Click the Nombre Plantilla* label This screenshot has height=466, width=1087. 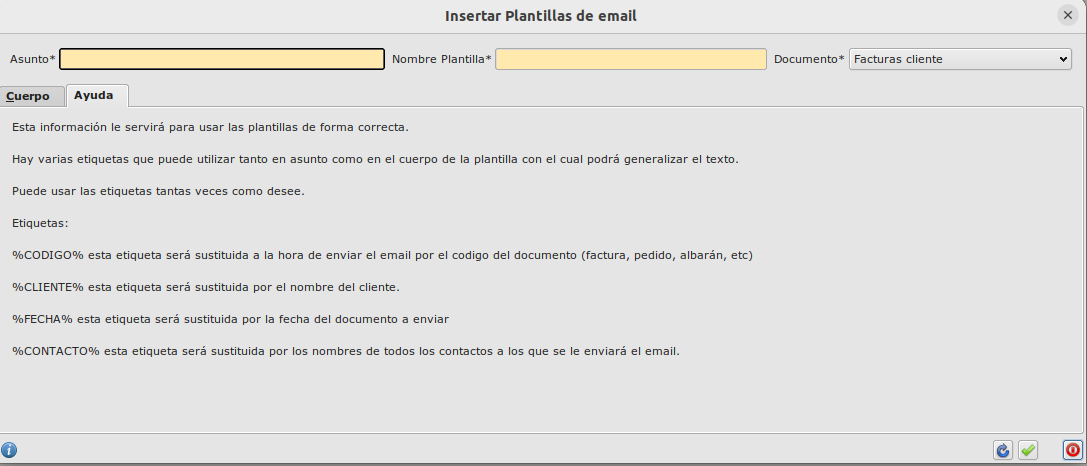442,59
